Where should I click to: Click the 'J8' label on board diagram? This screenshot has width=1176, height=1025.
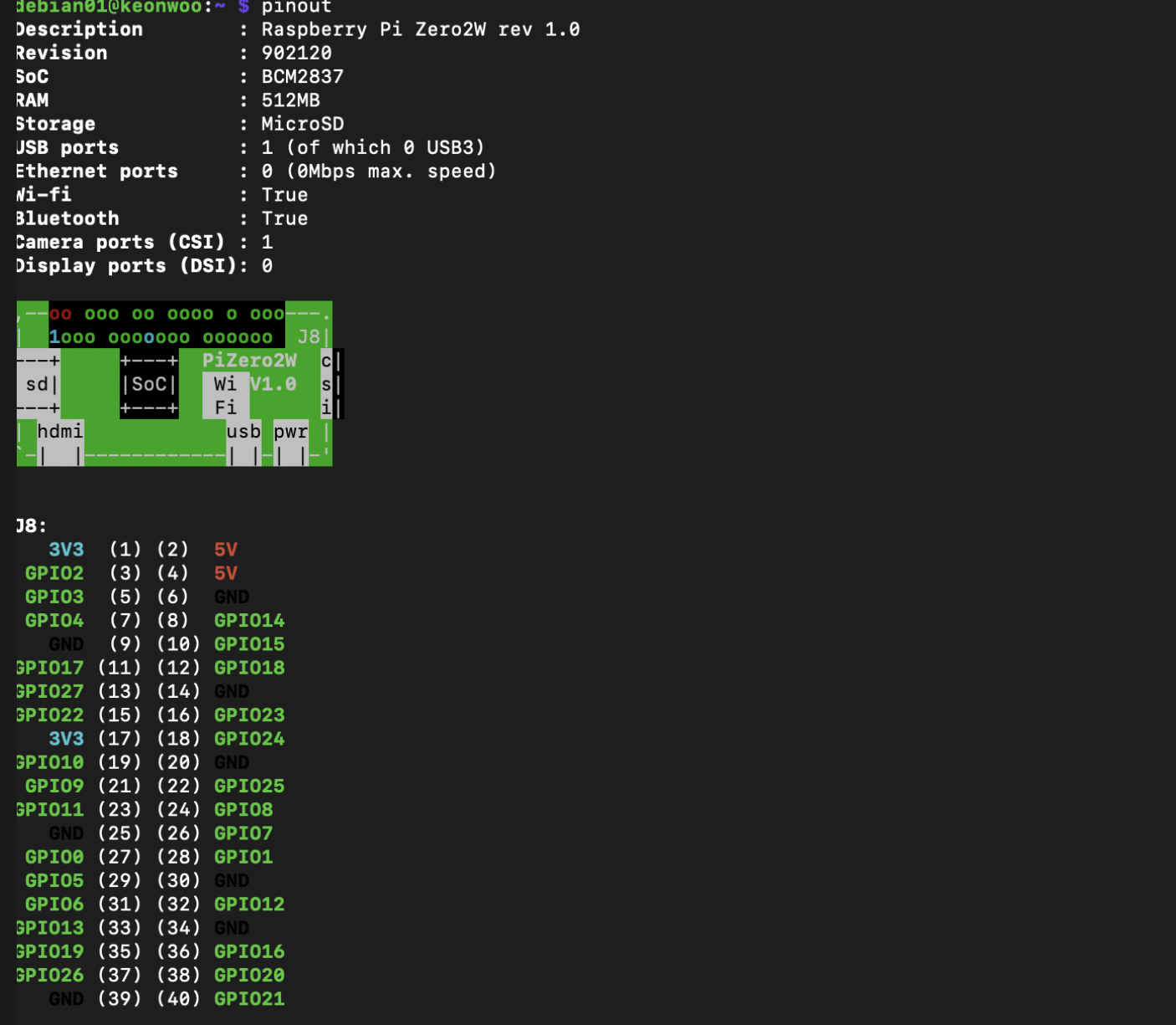(x=309, y=336)
